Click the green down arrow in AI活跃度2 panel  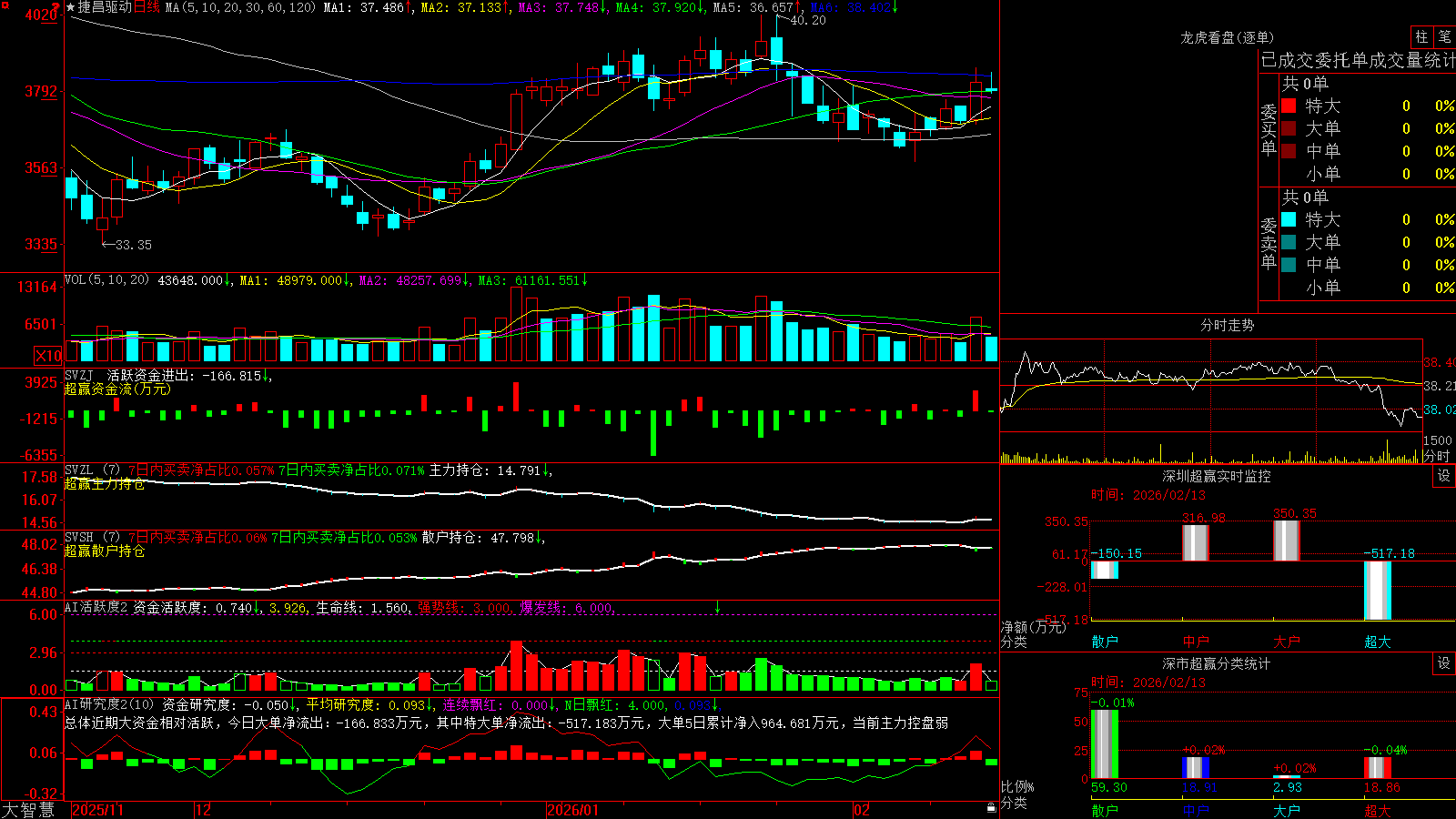click(x=718, y=607)
